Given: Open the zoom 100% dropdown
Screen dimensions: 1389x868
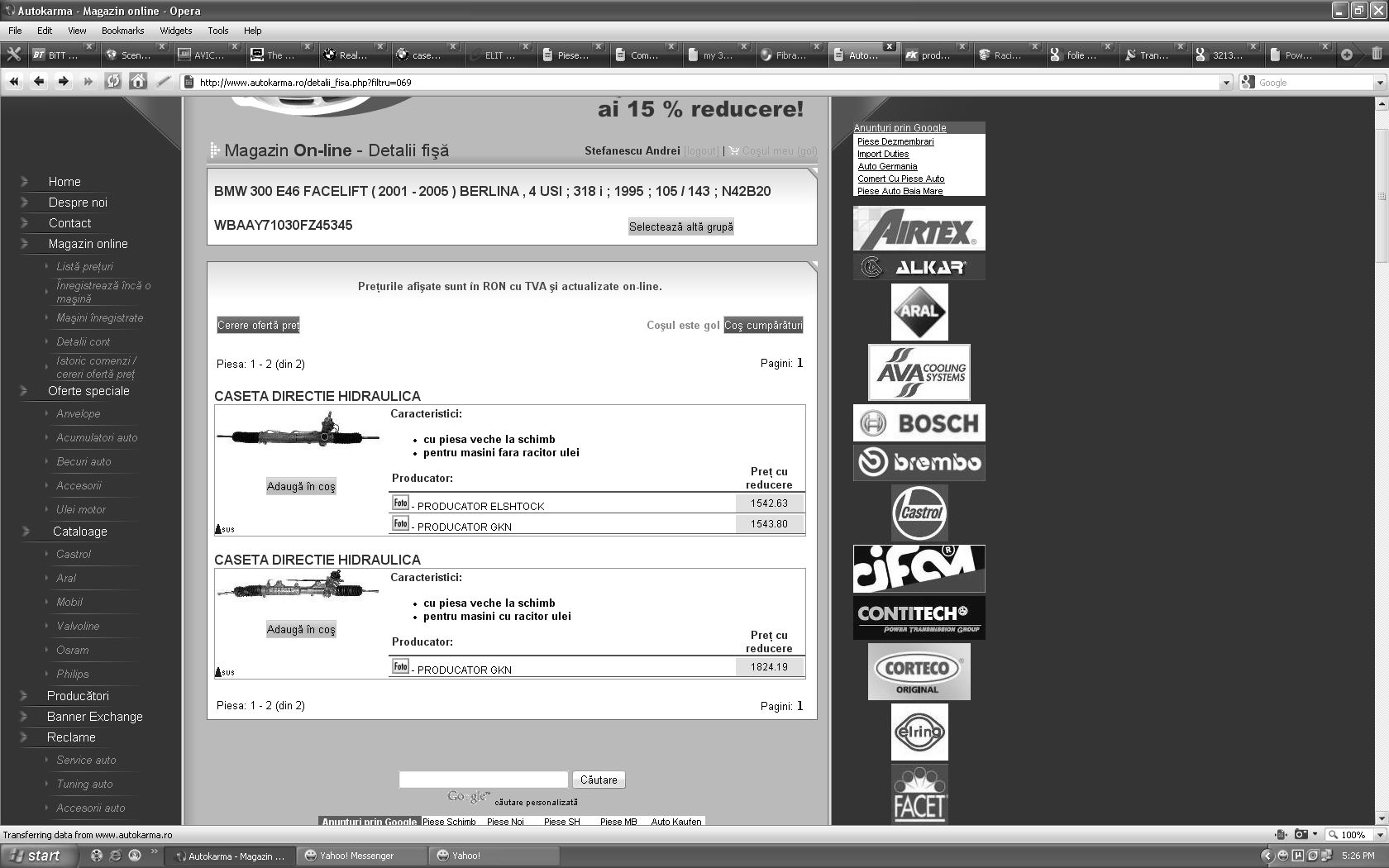Looking at the screenshot, I should point(1379,835).
